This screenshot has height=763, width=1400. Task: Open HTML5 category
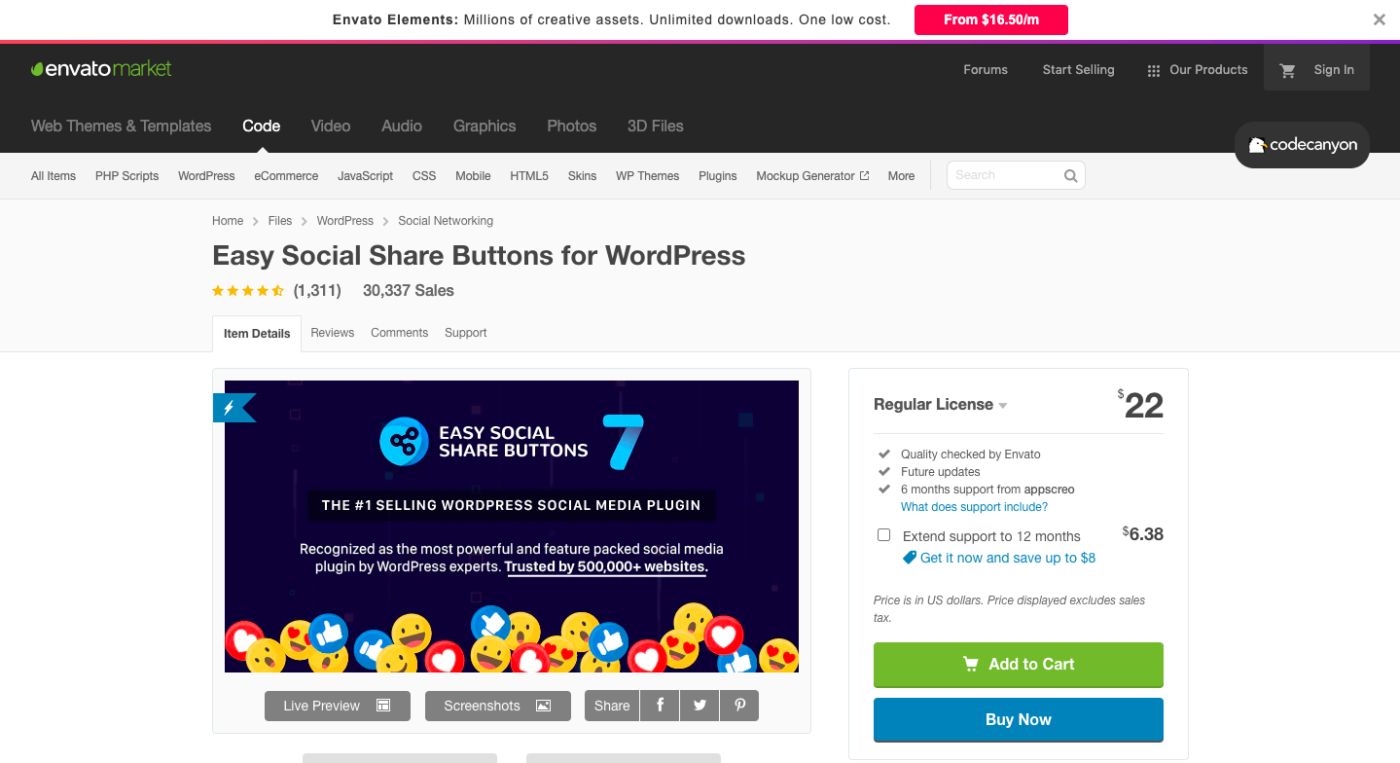(x=529, y=176)
